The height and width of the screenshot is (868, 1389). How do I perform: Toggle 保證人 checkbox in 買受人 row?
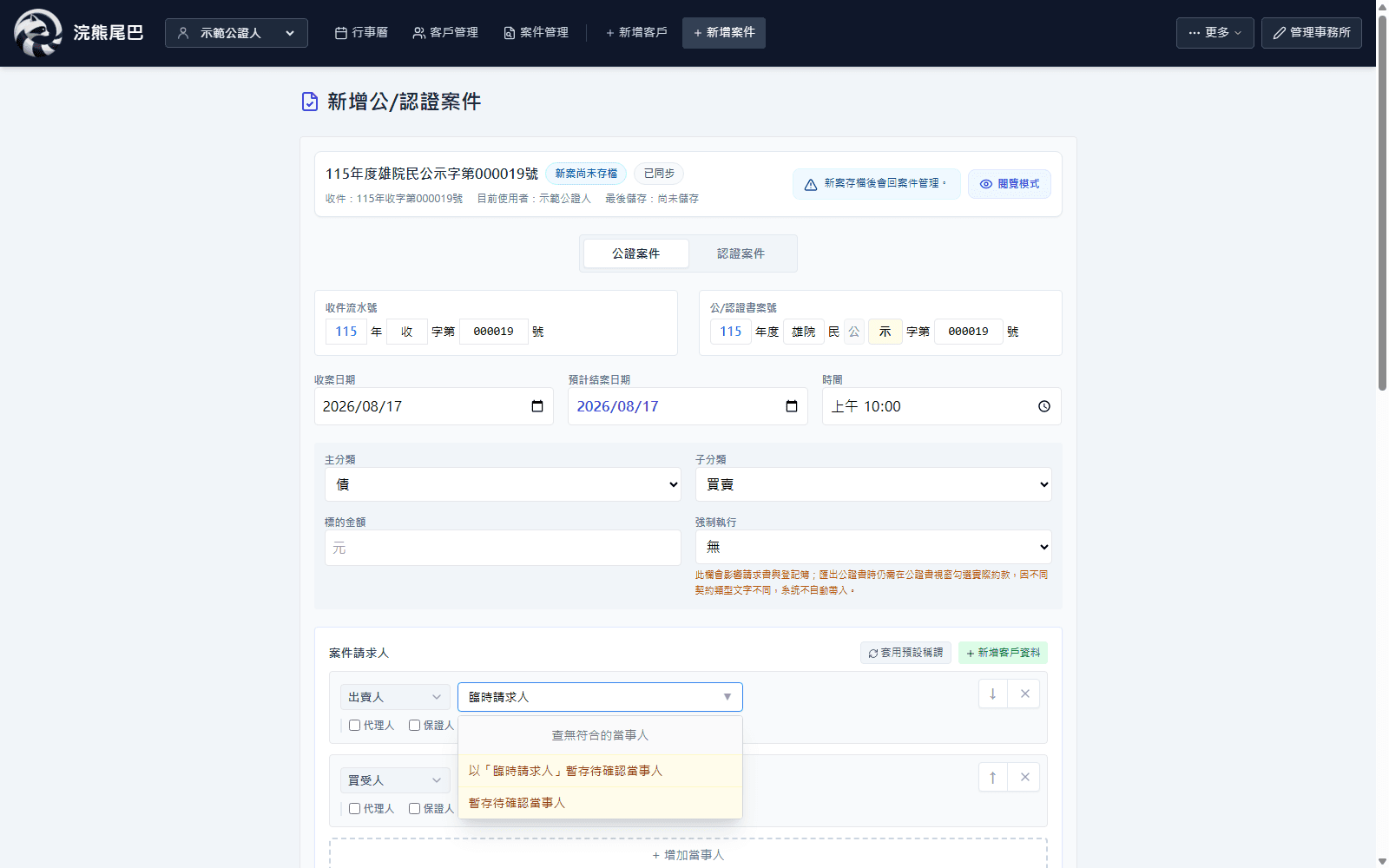click(x=414, y=809)
